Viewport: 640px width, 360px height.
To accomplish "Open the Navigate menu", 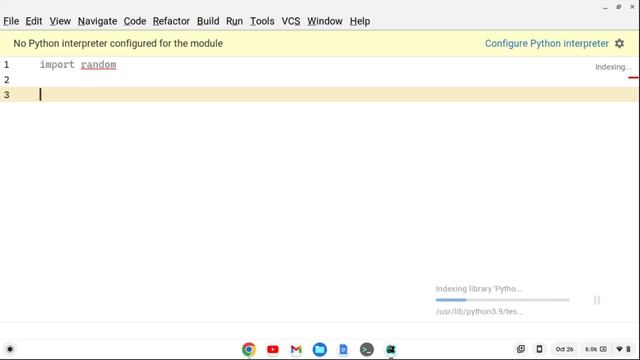I will [98, 21].
